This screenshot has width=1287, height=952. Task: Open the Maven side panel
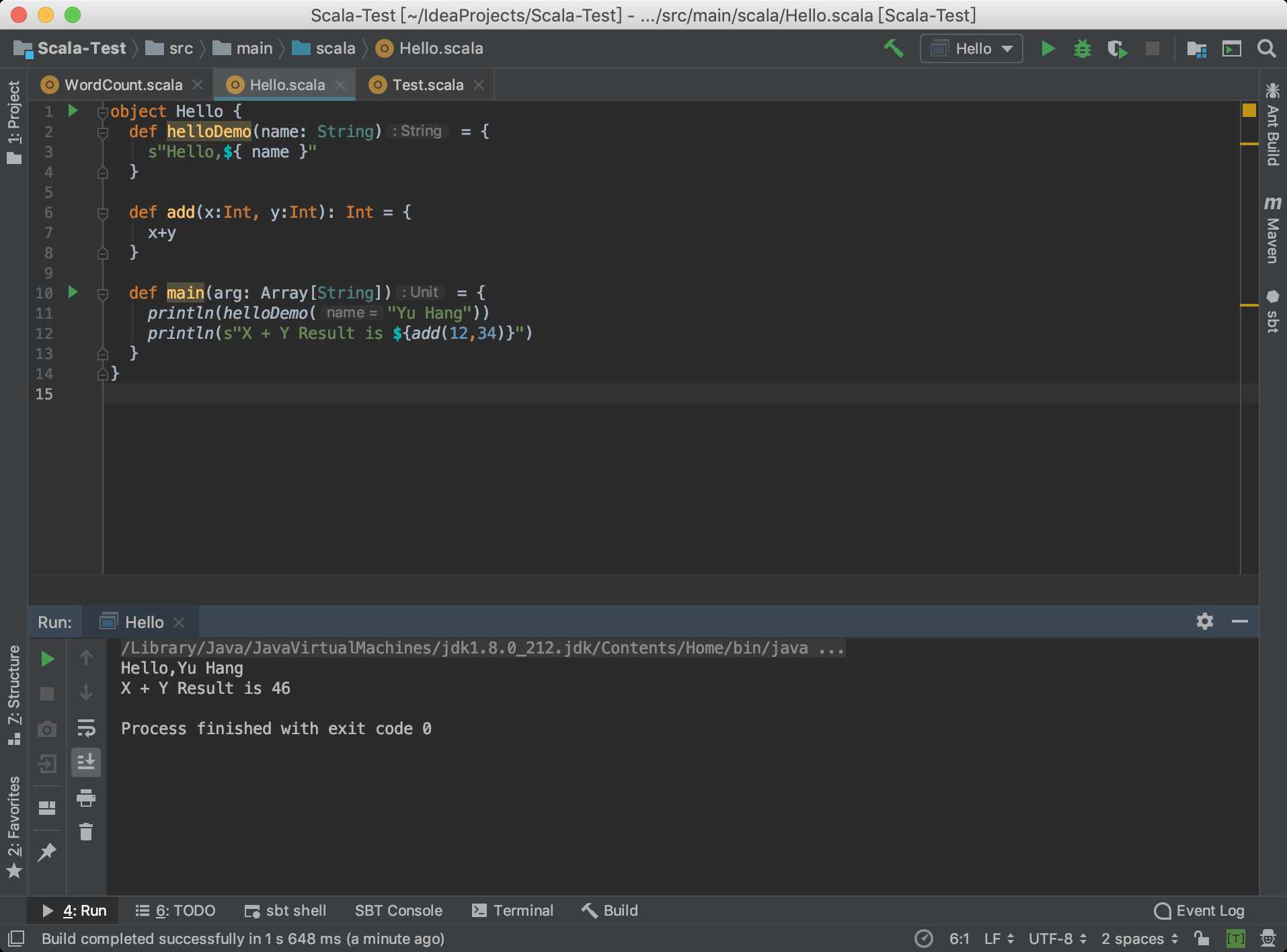[x=1272, y=230]
